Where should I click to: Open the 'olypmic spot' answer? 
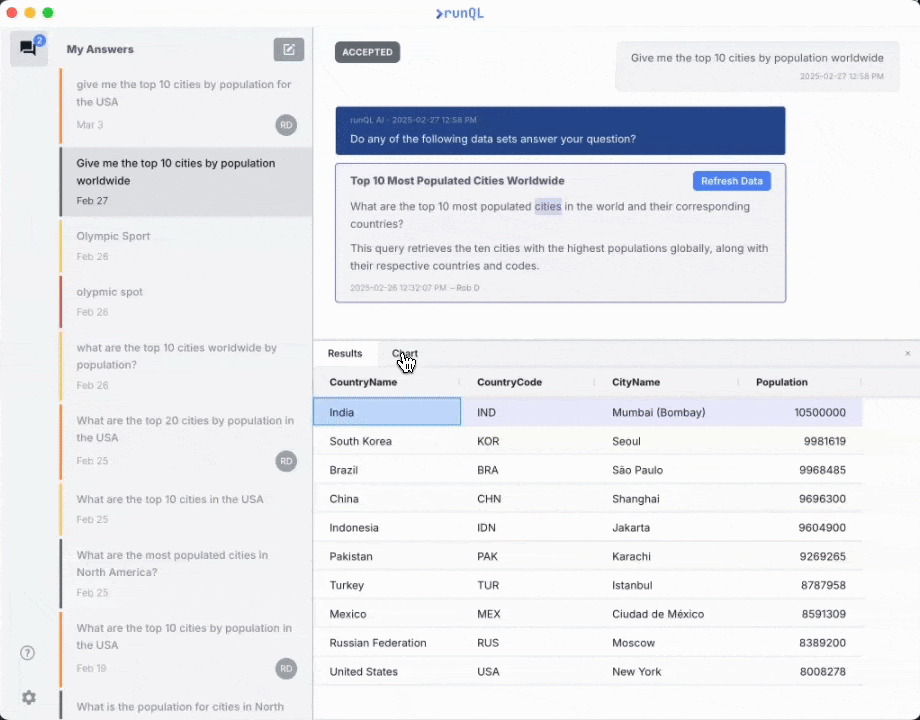point(186,302)
